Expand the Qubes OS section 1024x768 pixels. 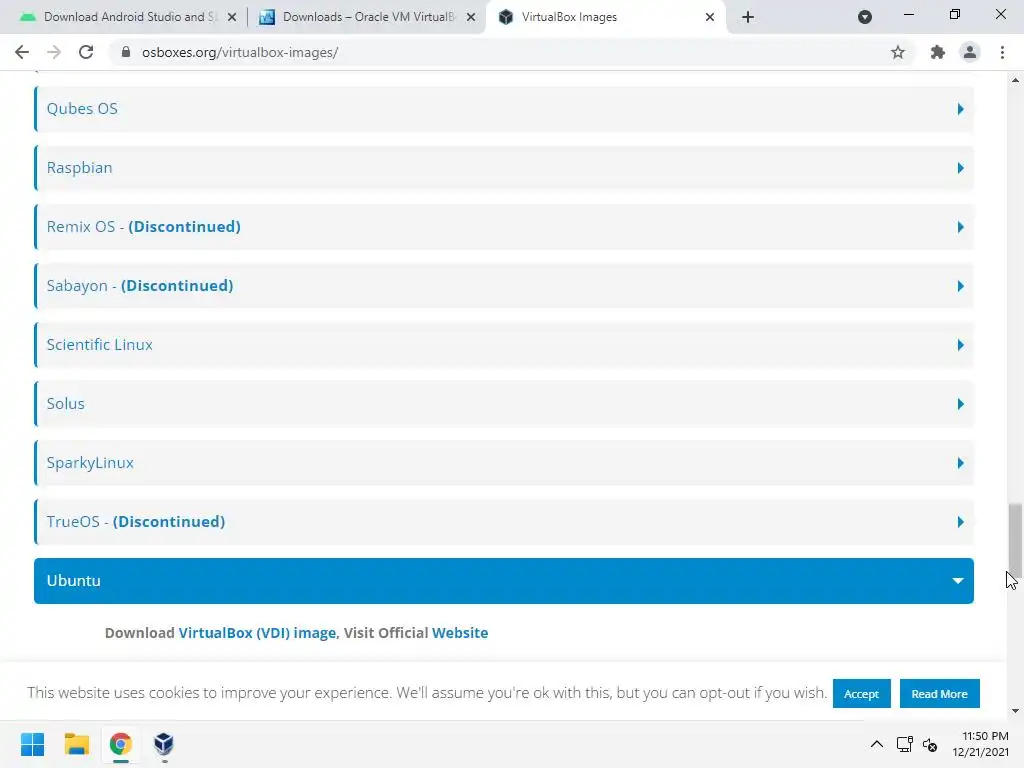pyautogui.click(x=504, y=108)
